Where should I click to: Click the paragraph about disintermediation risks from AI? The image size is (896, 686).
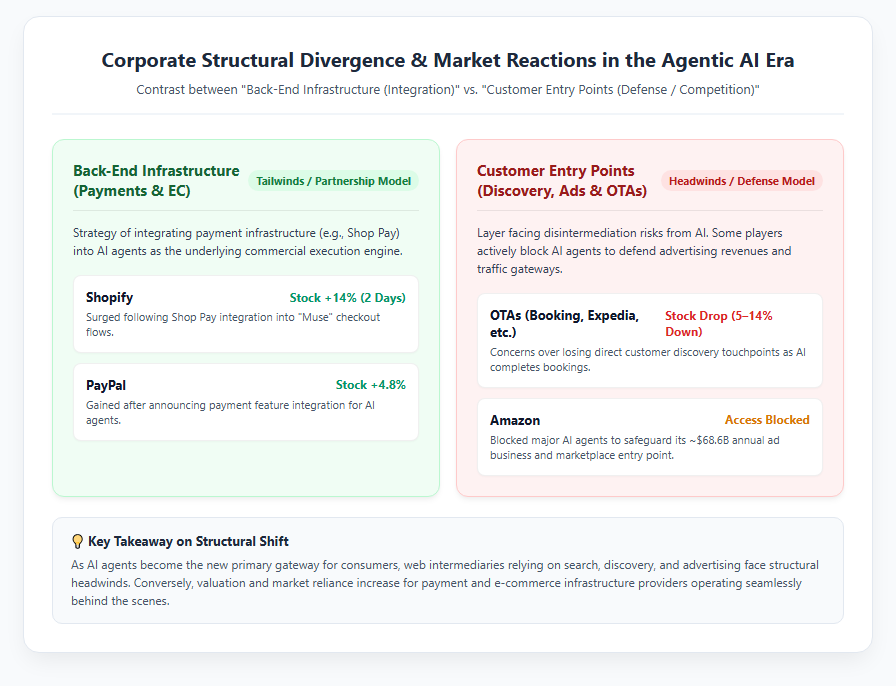click(x=634, y=251)
